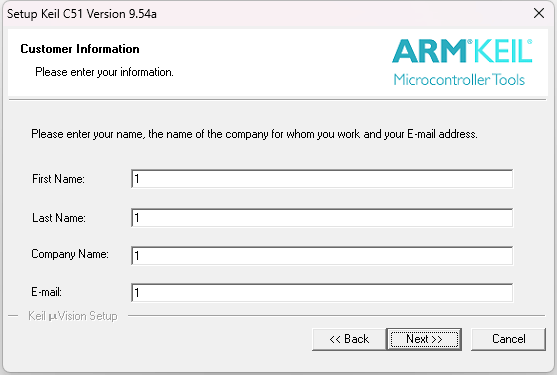This screenshot has width=557, height=375.
Task: Click the Company Name label
Action: 70,254
